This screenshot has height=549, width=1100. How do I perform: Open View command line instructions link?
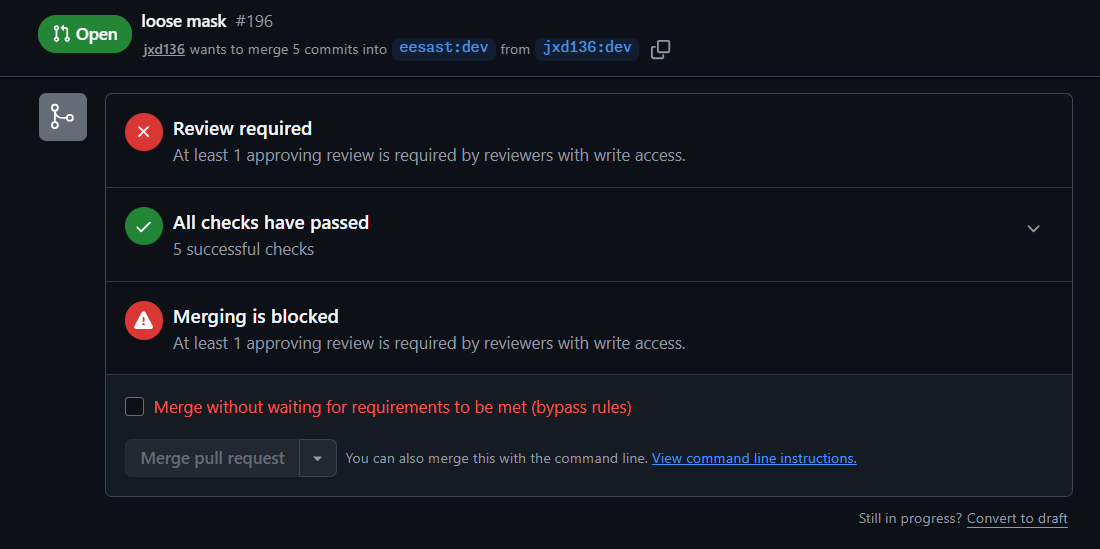point(754,459)
